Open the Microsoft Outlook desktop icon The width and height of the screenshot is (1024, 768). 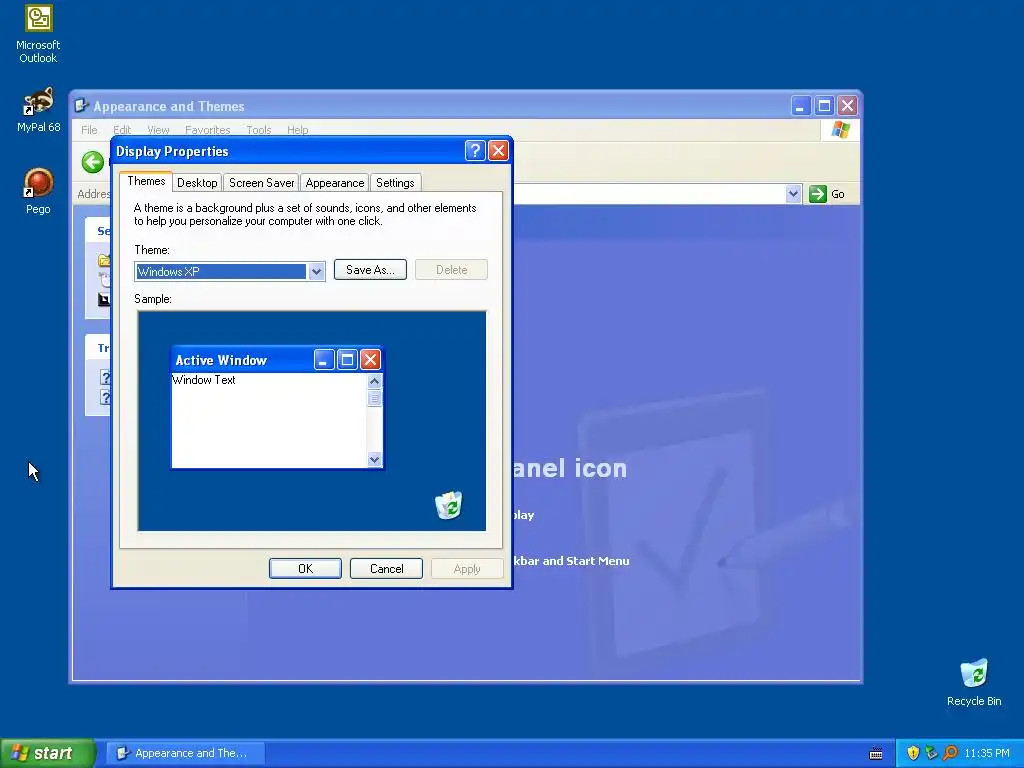[38, 33]
